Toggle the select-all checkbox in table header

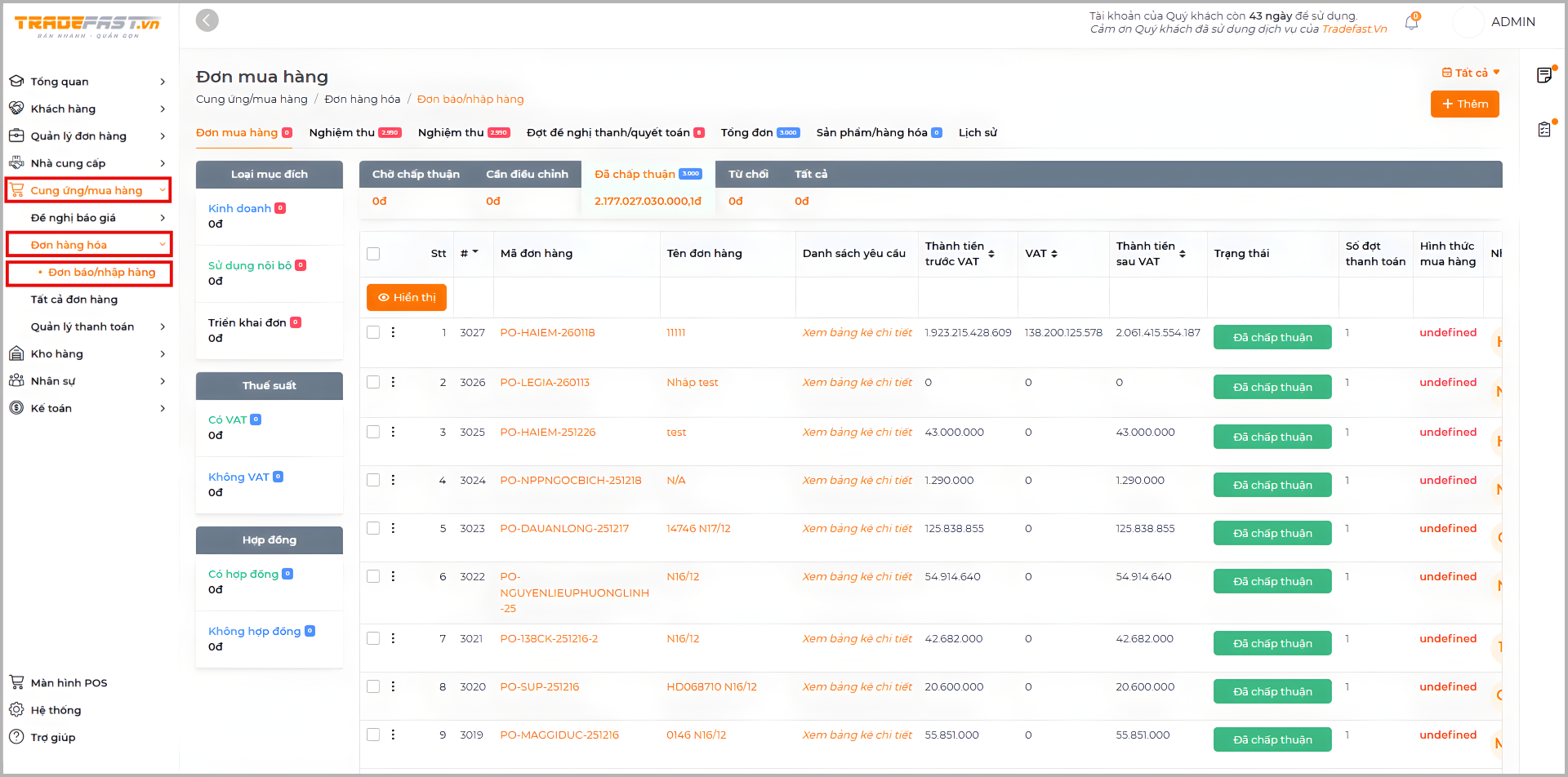coord(373,254)
